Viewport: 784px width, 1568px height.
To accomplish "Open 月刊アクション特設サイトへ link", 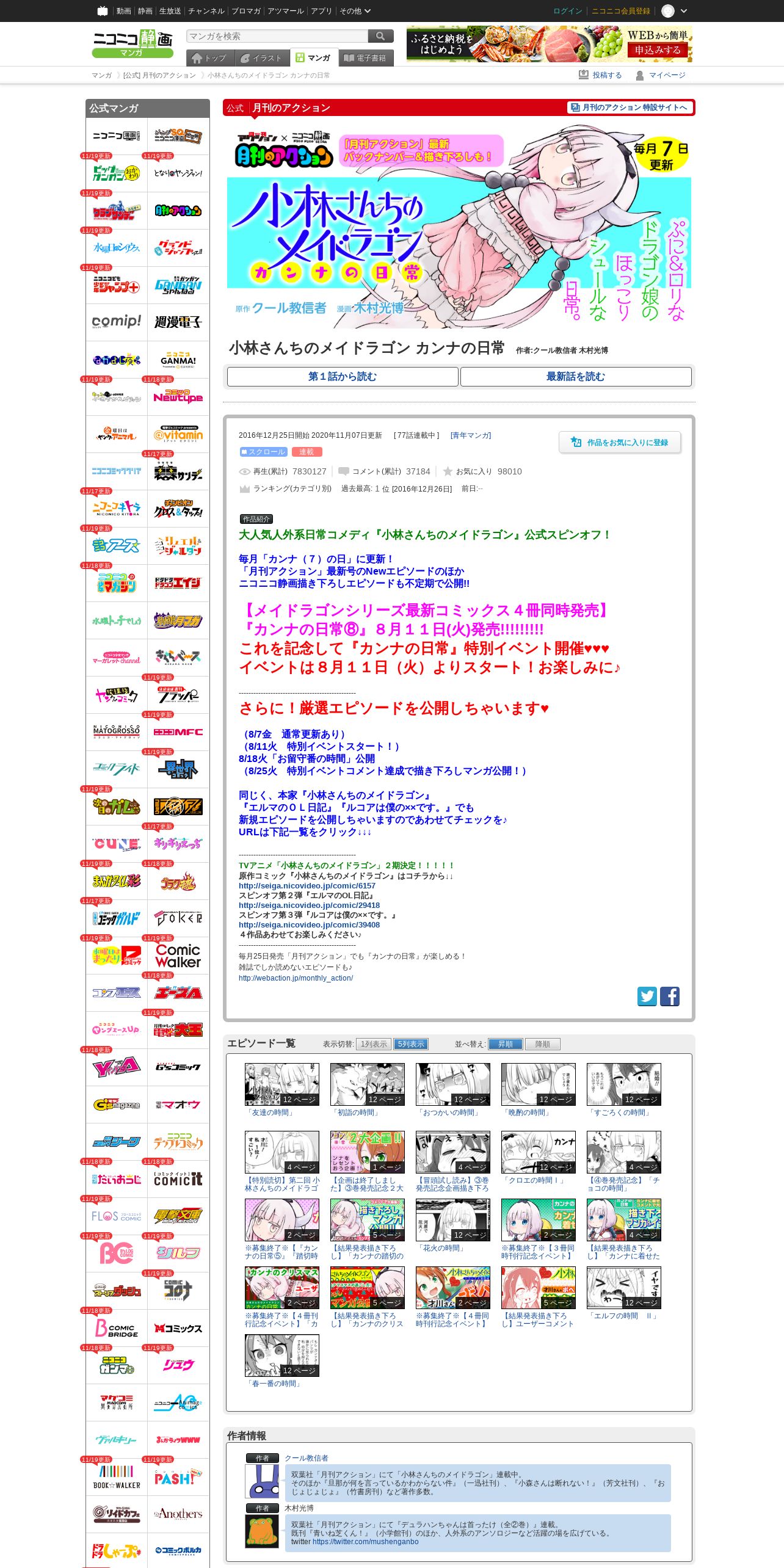I will tap(630, 107).
